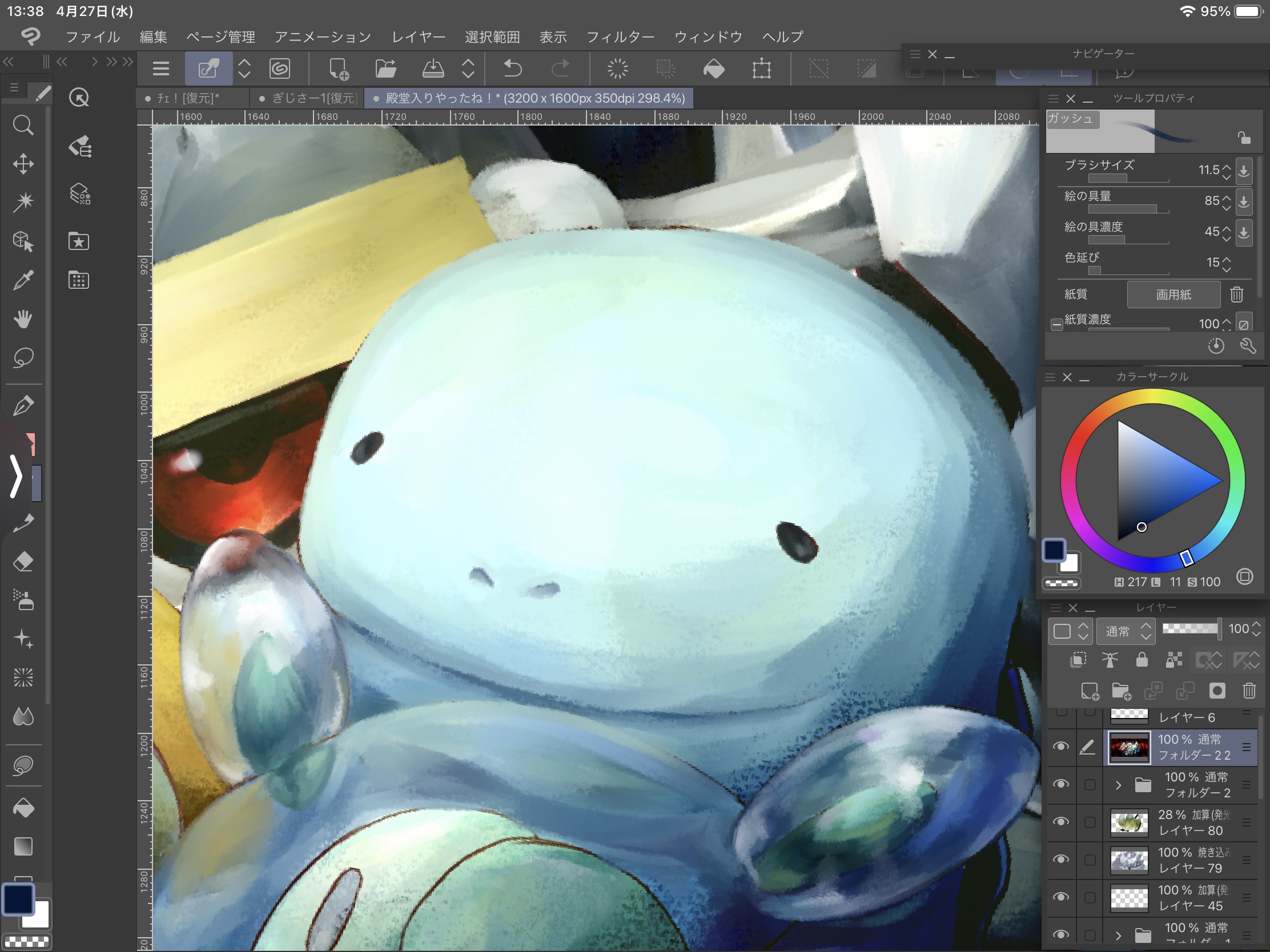Click the ブラシサイズ value field

[x=1208, y=170]
